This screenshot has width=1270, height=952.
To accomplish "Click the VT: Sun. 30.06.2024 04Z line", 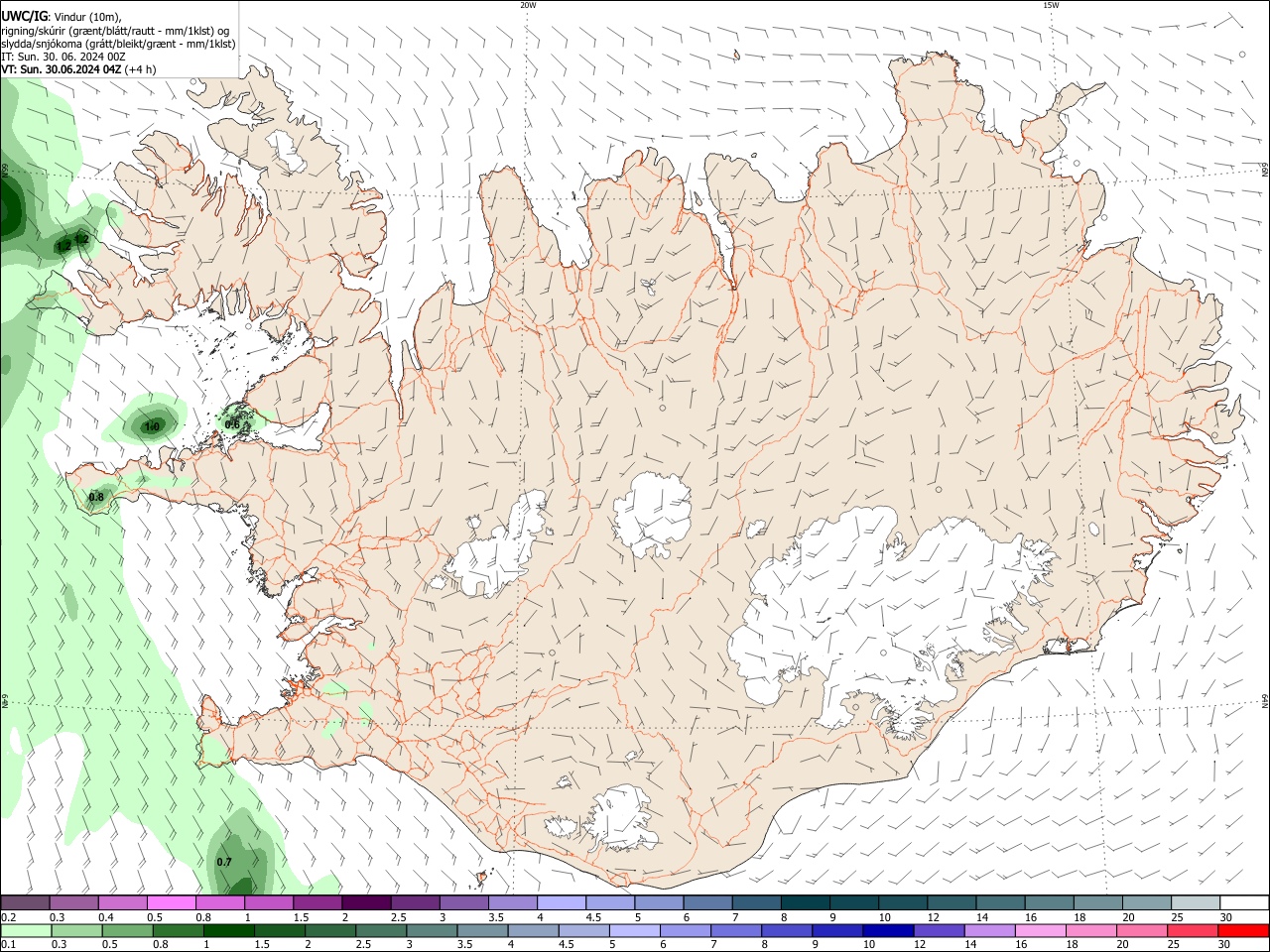I will click(x=62, y=69).
